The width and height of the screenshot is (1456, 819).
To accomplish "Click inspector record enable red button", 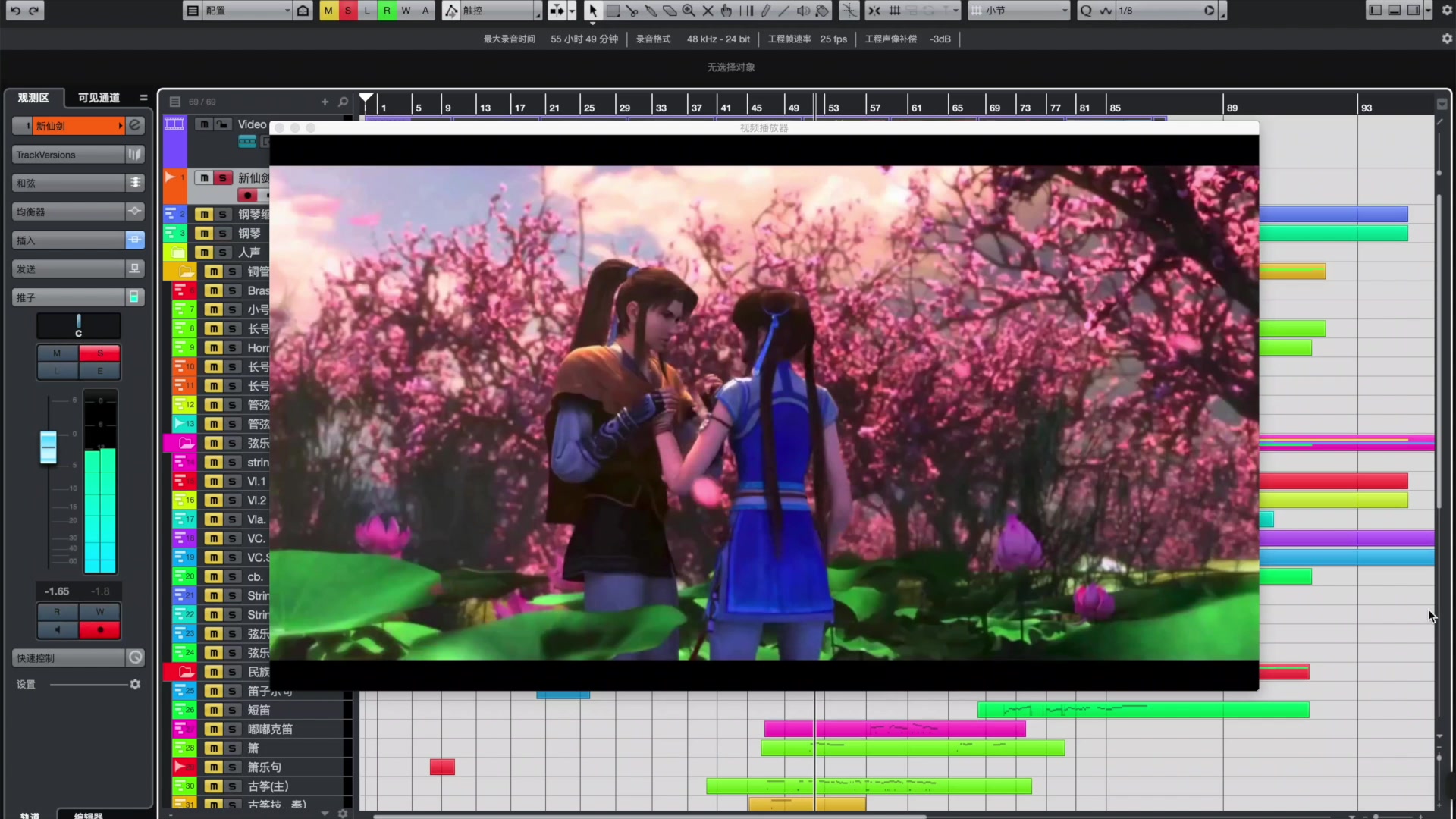I will click(99, 629).
